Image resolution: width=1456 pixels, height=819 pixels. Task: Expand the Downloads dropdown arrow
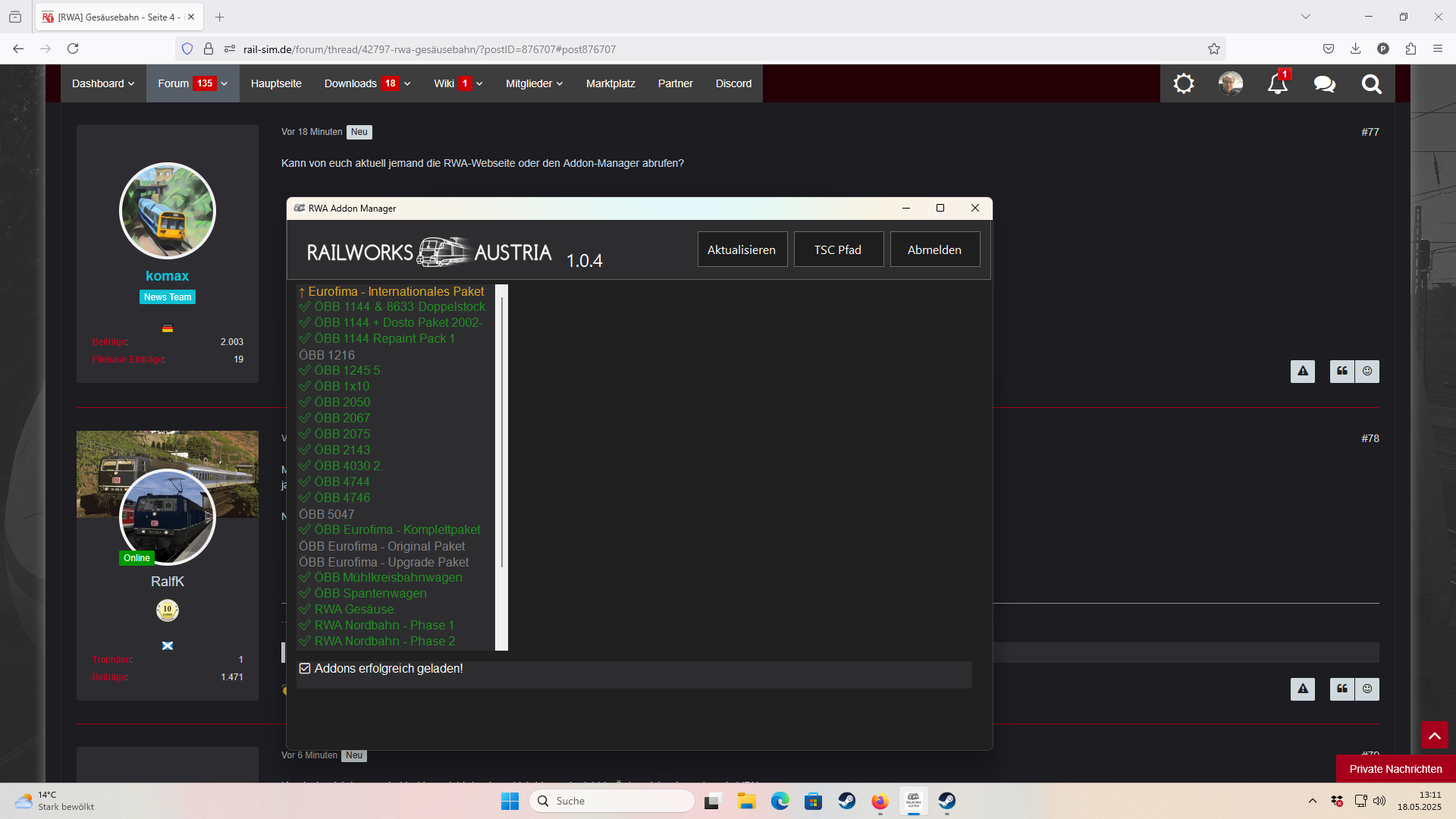(x=407, y=84)
